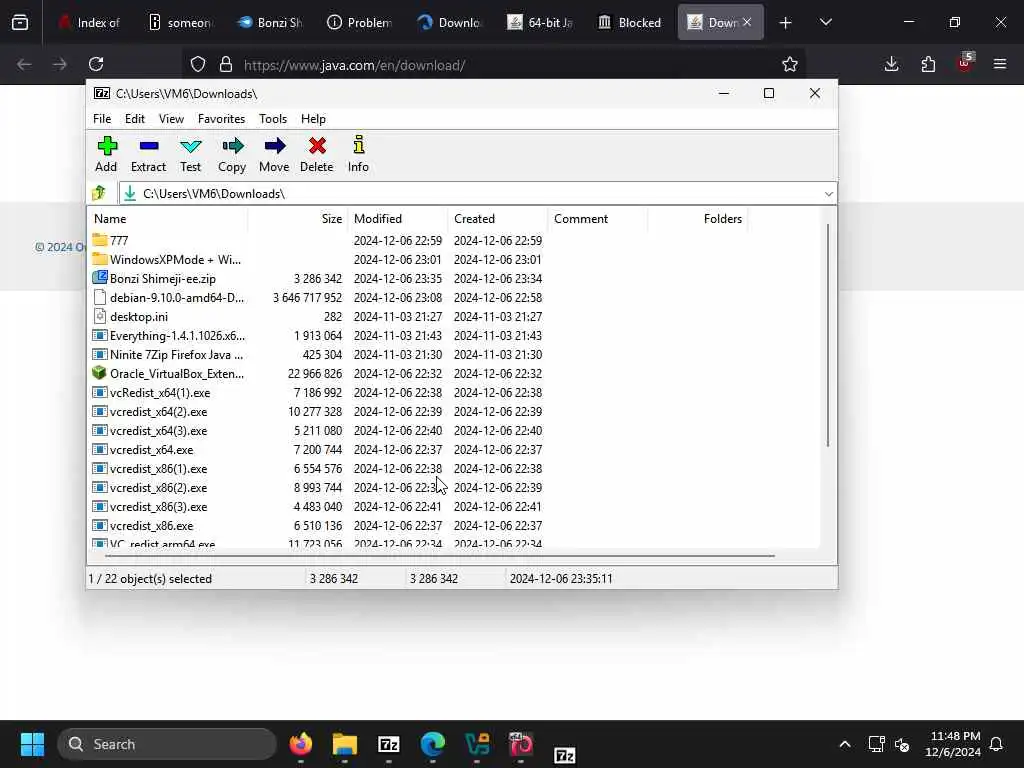Expand the 7-Zip address path dropdown
The height and width of the screenshot is (768, 1024).
829,193
